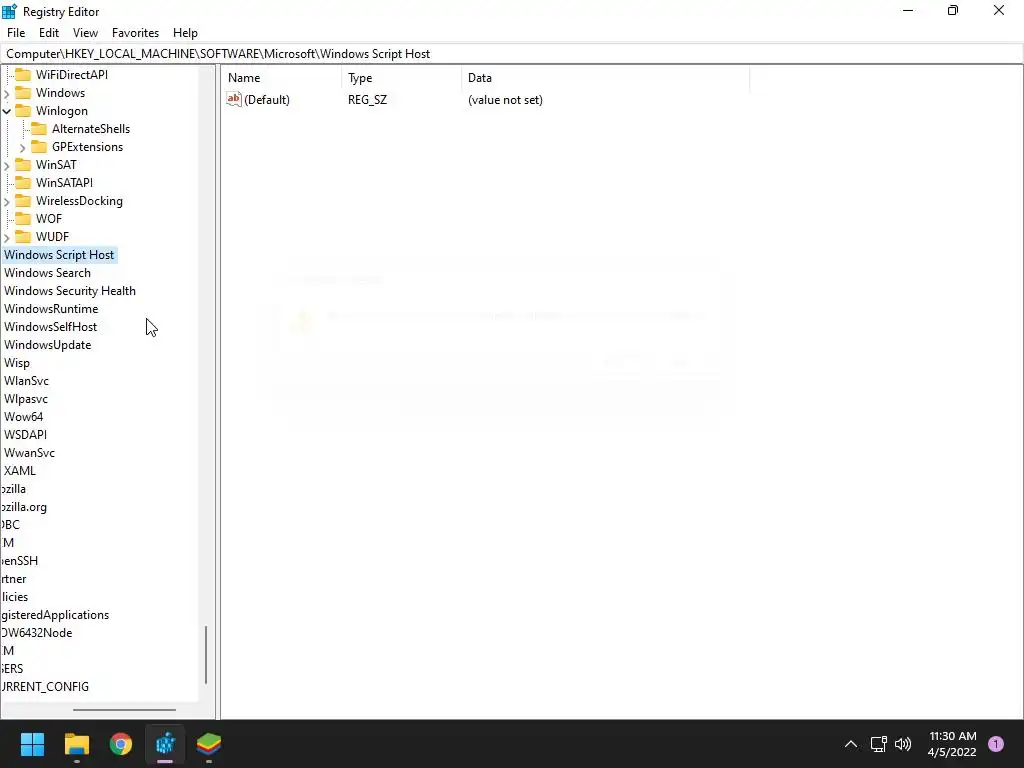1024x768 pixels.
Task: Select the WOW6432Node key
Action: coord(37,633)
